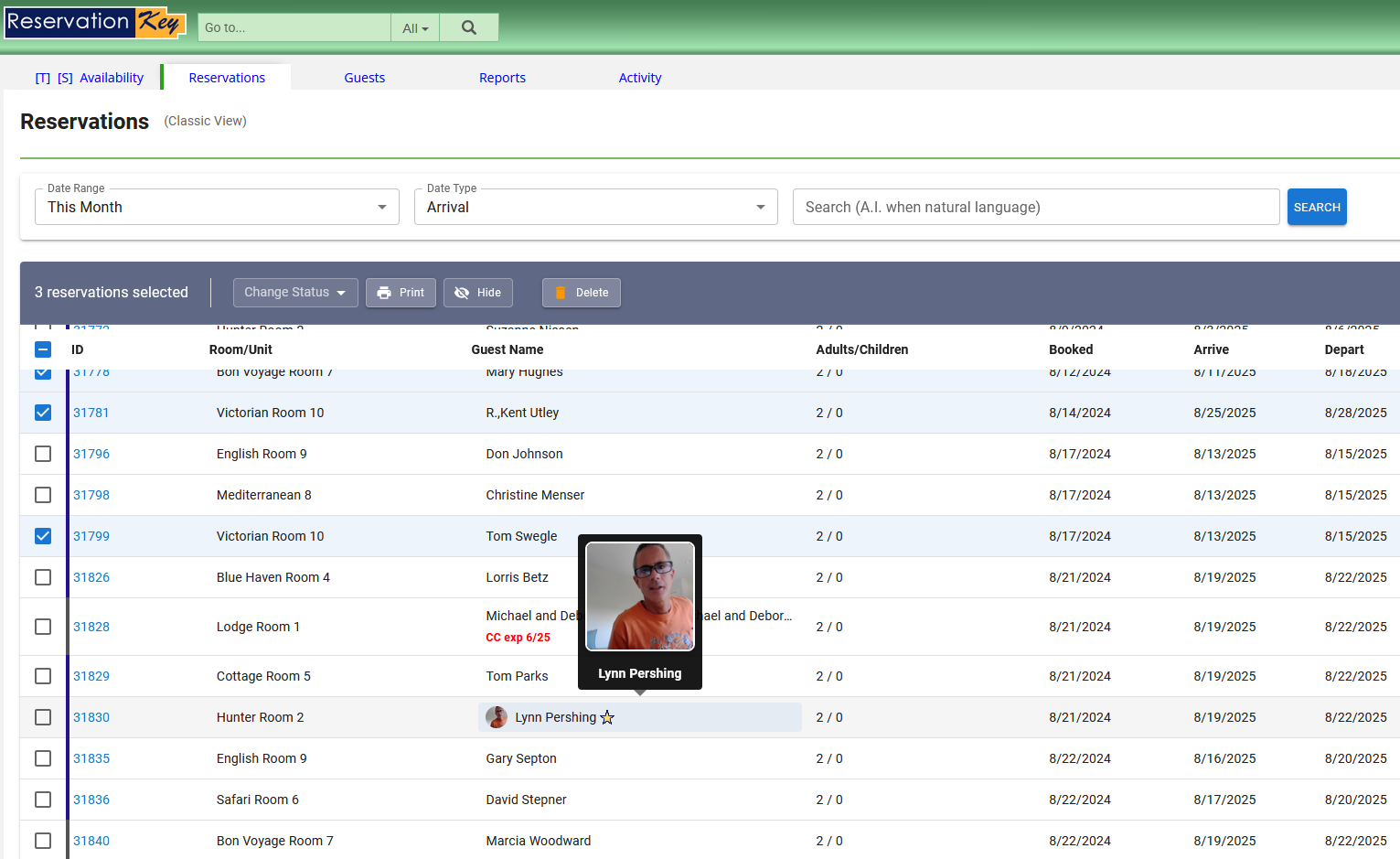The height and width of the screenshot is (859, 1400).
Task: Click the Hide button with crossed-eye icon
Action: tap(477, 293)
